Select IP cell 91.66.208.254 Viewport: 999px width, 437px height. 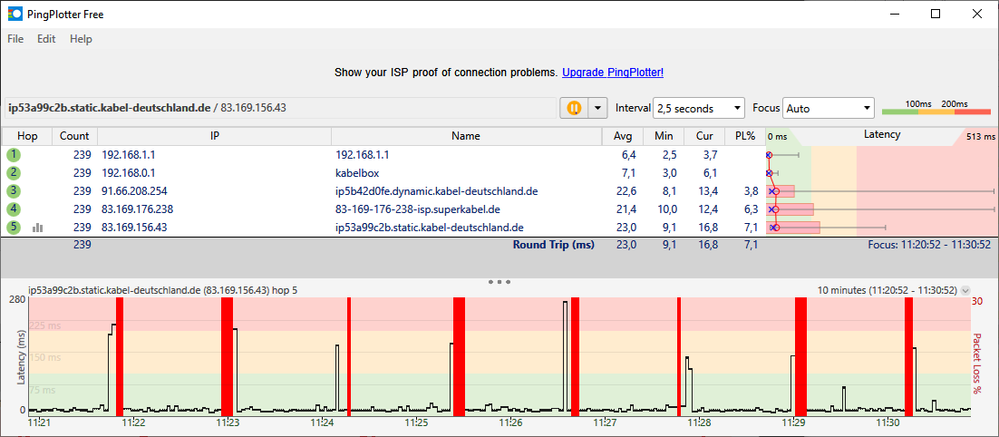[134, 191]
